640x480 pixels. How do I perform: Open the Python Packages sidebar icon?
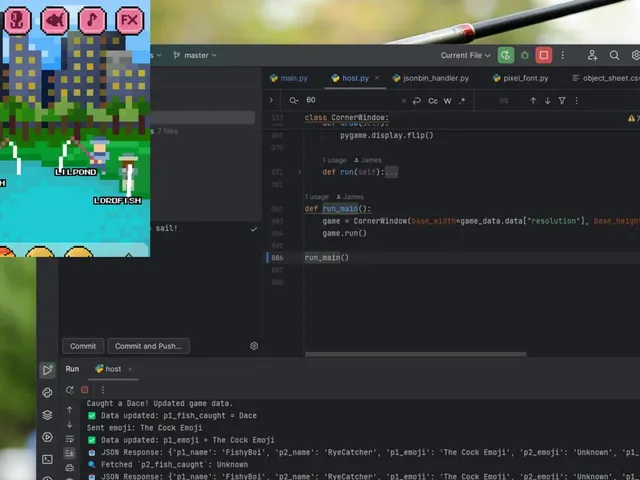click(47, 393)
